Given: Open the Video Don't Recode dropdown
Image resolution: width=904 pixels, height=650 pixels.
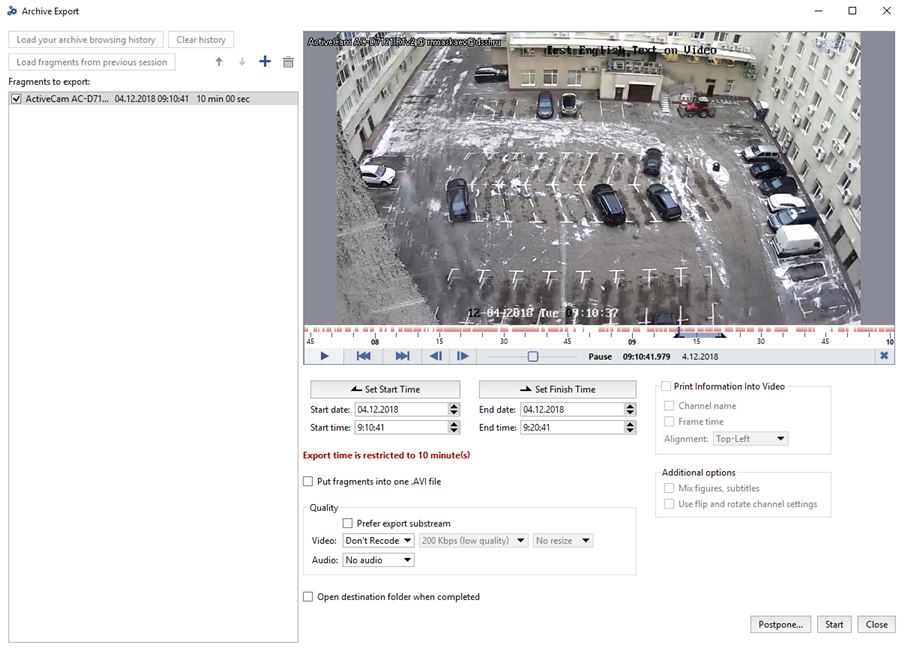Looking at the screenshot, I should click(378, 541).
